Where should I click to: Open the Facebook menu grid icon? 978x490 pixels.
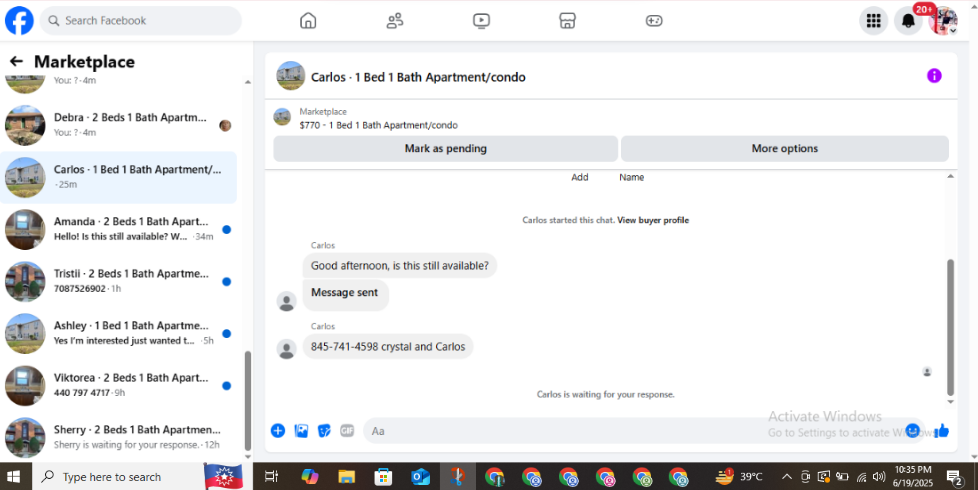(x=874, y=21)
